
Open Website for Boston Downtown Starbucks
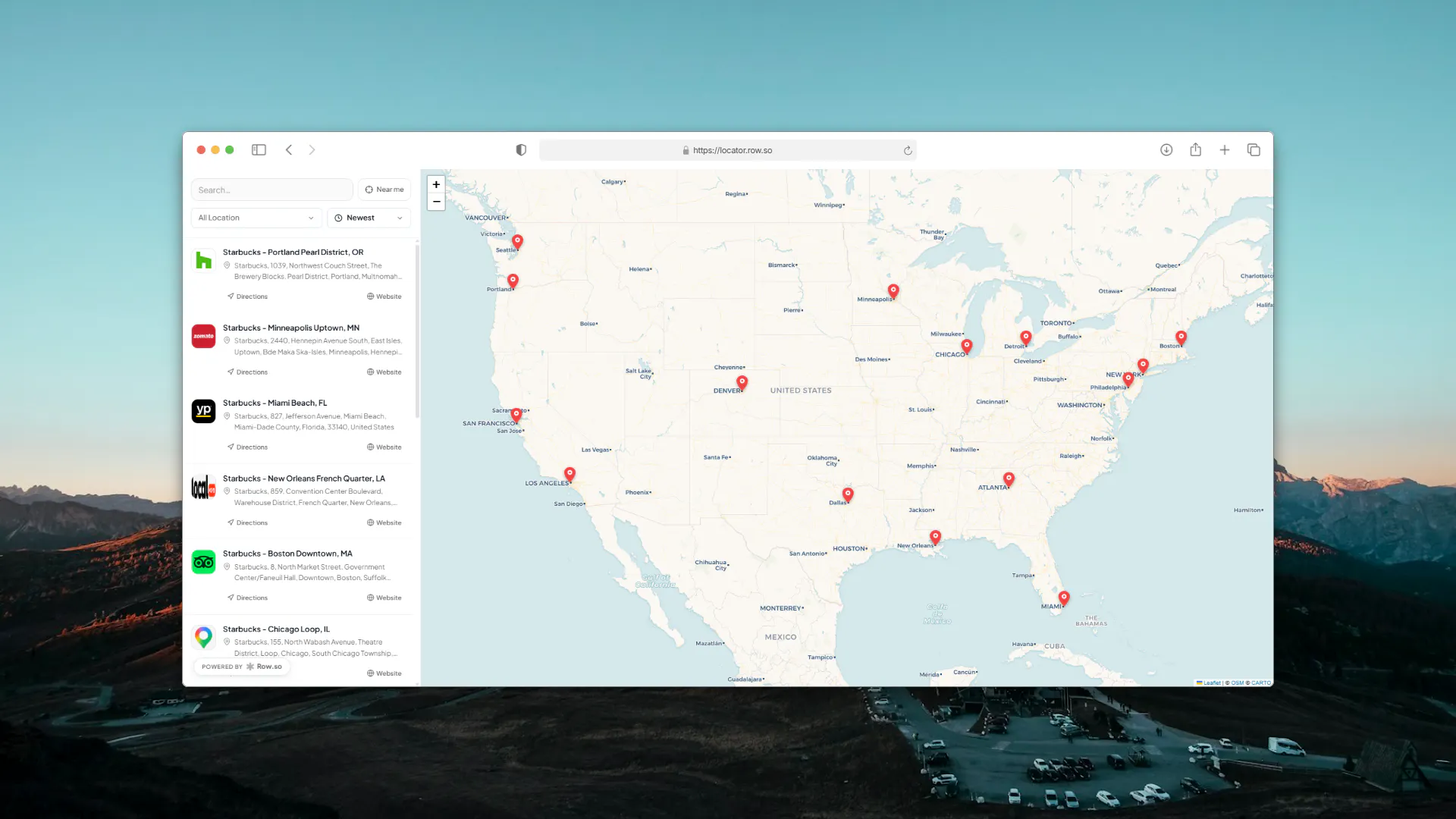coord(384,598)
